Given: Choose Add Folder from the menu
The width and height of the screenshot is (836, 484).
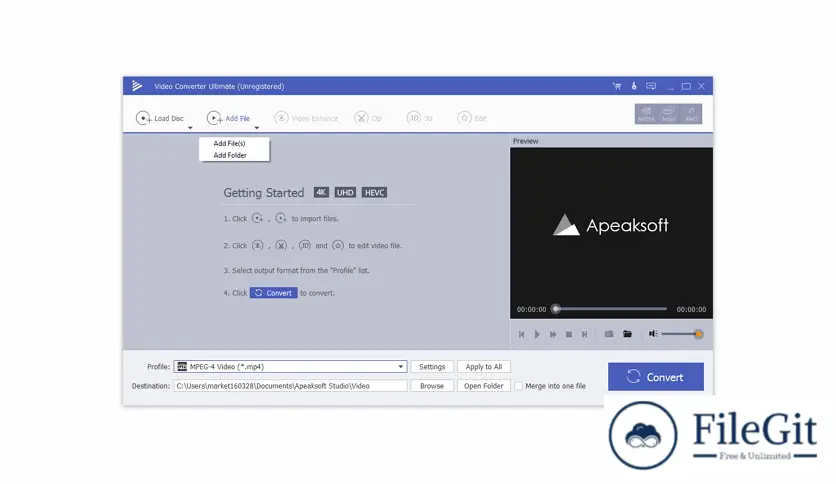Looking at the screenshot, I should pyautogui.click(x=230, y=155).
